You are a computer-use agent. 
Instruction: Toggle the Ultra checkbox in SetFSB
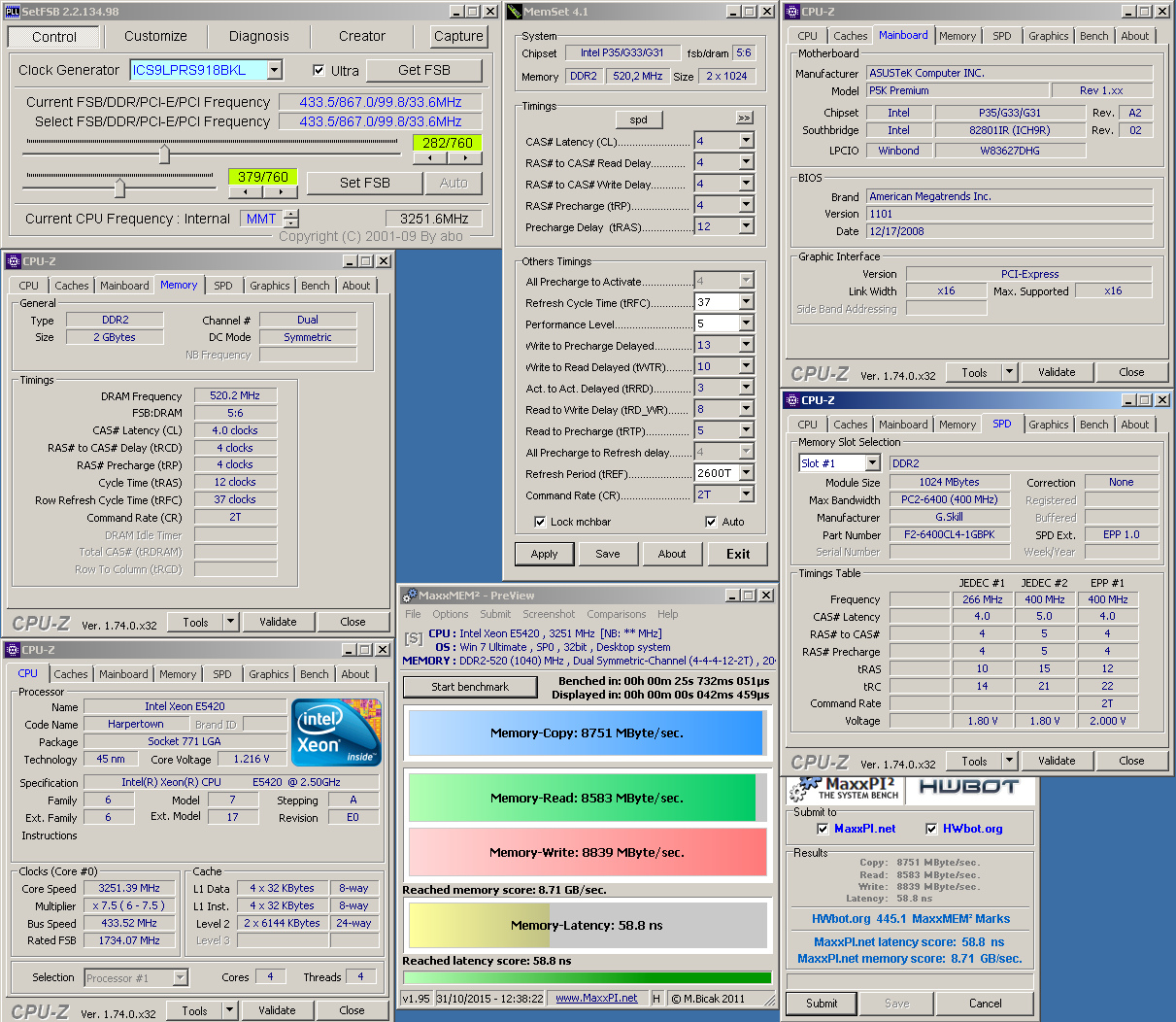319,70
